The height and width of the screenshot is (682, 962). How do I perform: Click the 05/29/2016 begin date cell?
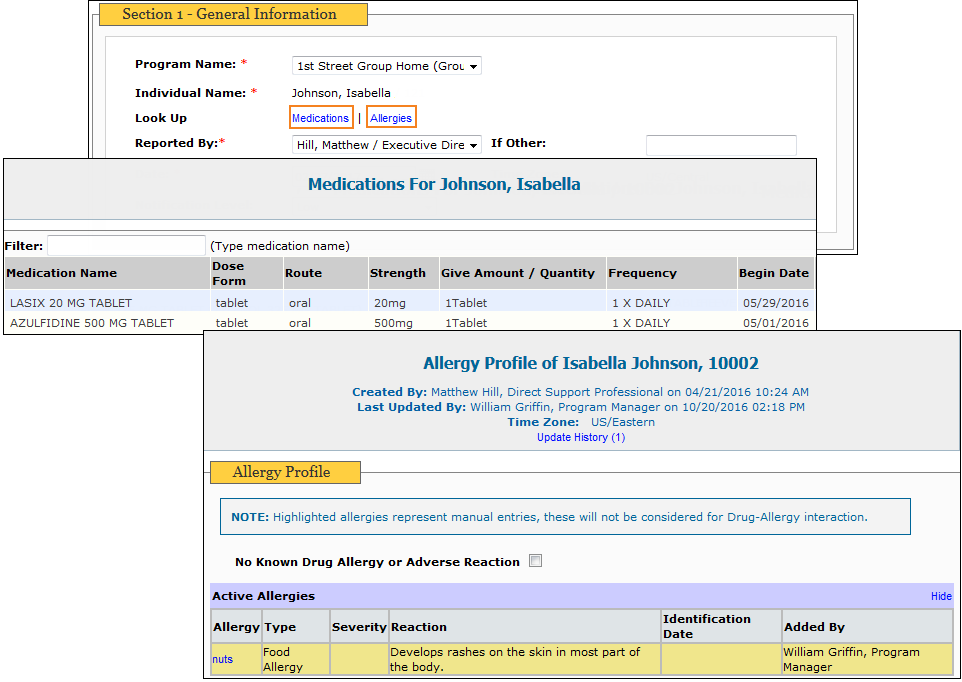pos(775,303)
